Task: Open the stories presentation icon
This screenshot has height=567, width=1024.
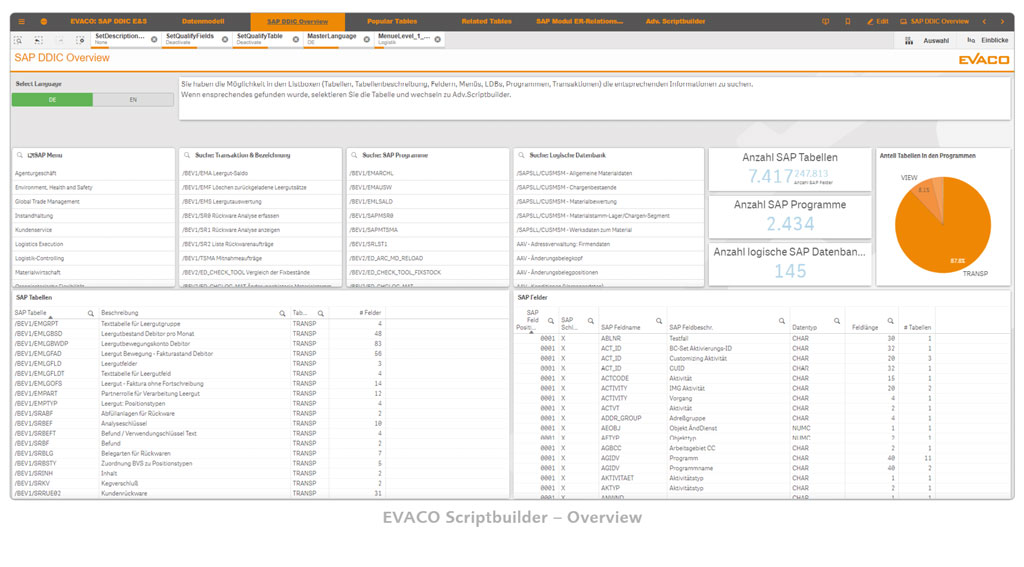Action: (825, 22)
